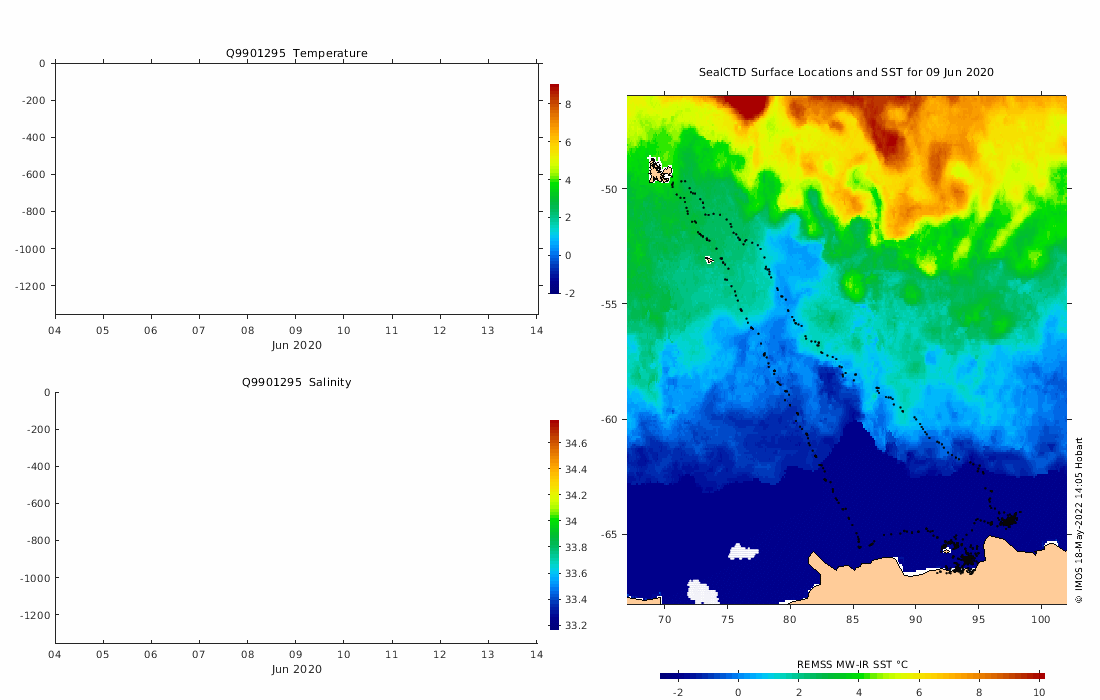Screen dimensions: 1100x700
Task: Click the salinity vertical colorbar
Action: (x=554, y=524)
